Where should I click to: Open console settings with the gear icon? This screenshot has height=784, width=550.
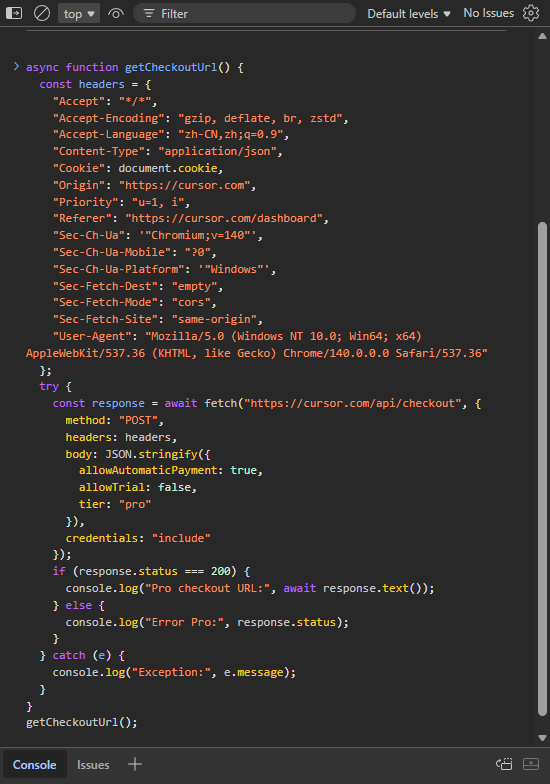point(531,13)
